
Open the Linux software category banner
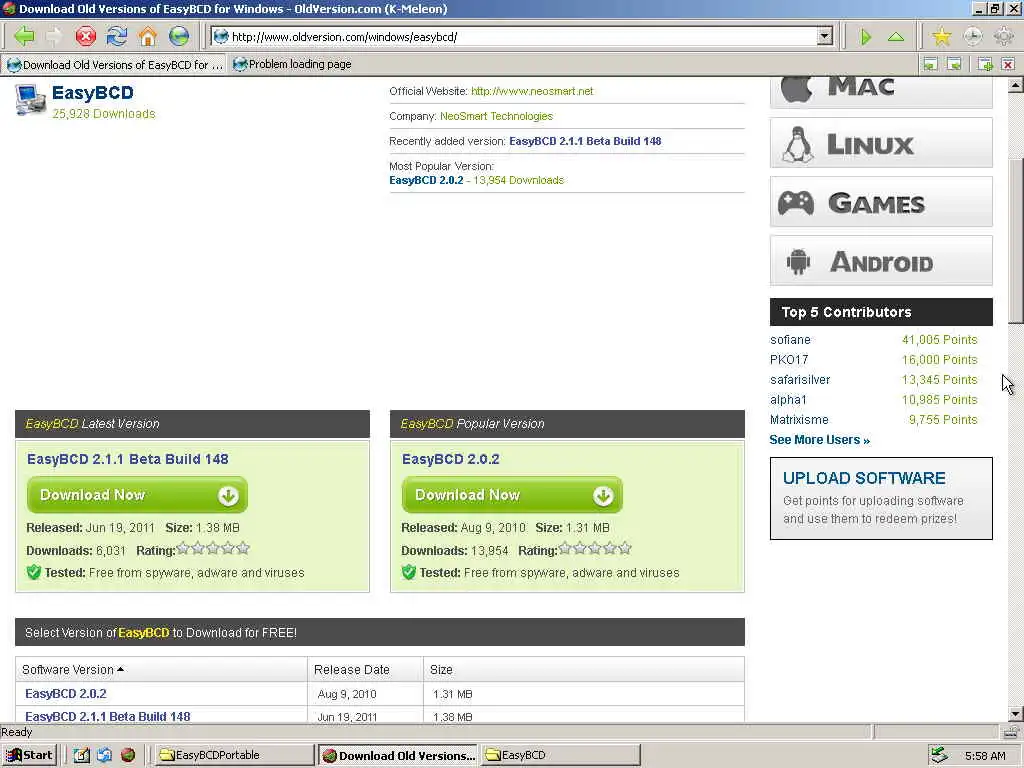pos(881,143)
